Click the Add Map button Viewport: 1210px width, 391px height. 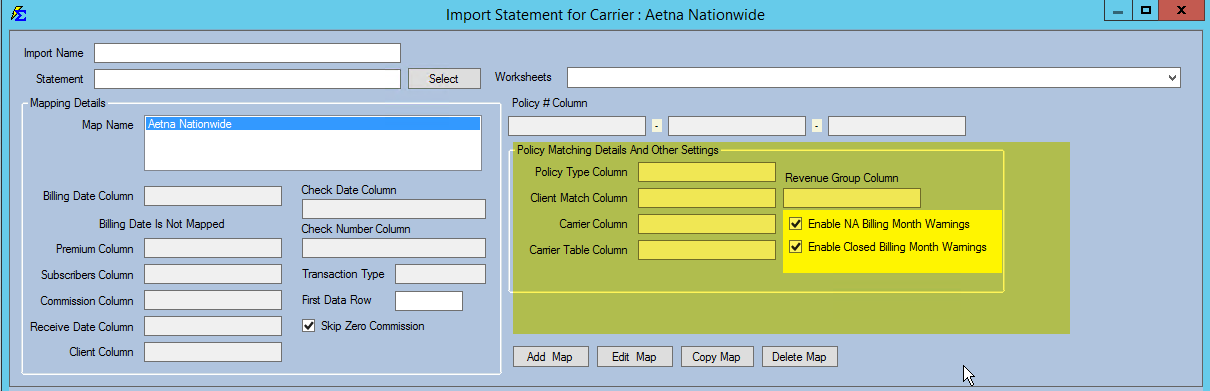(550, 357)
